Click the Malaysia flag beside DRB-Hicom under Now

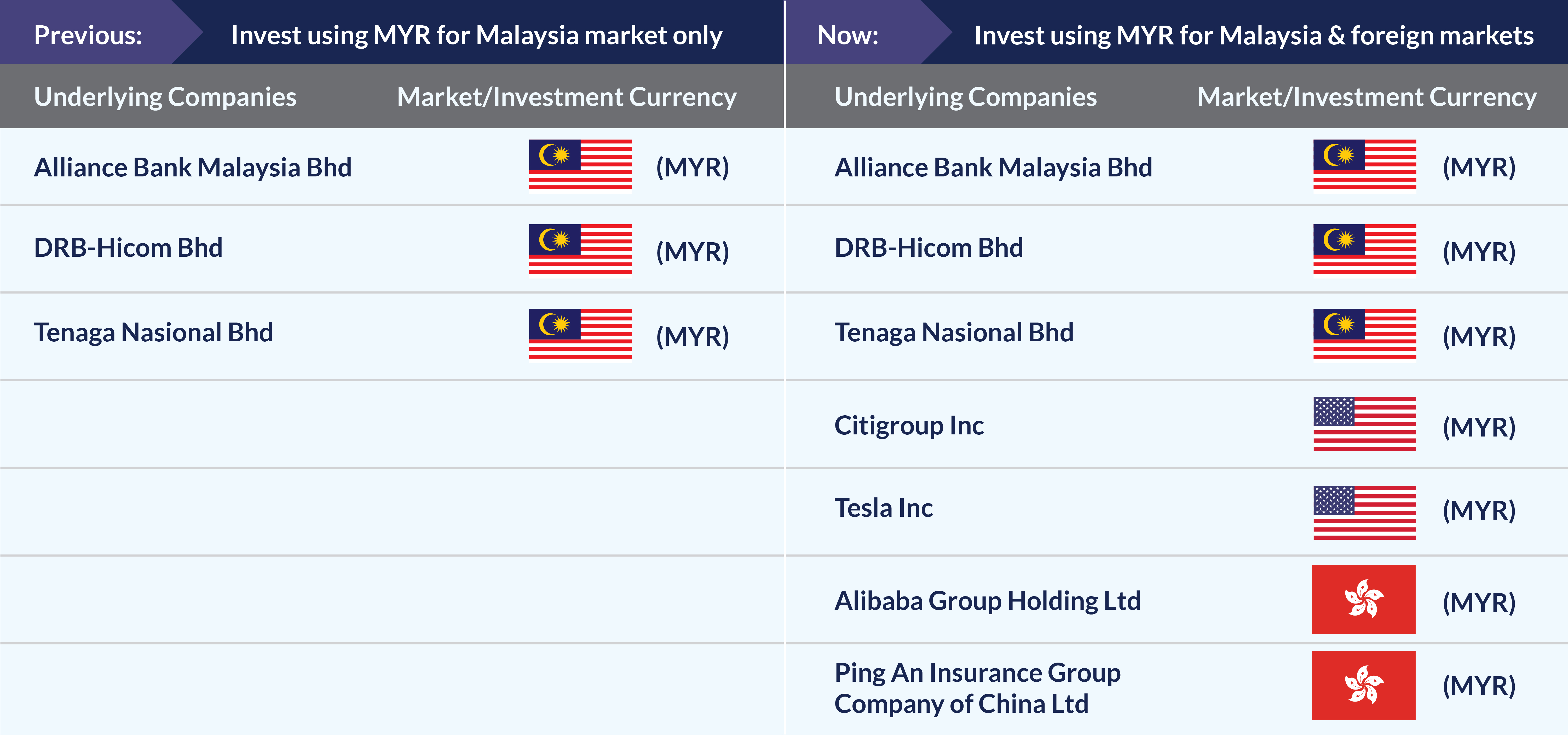coord(1364,249)
